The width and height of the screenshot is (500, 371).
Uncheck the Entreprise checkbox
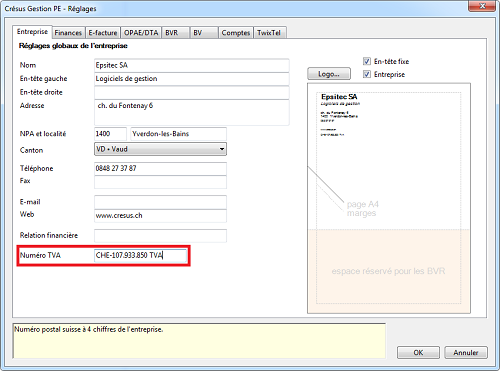(x=367, y=74)
